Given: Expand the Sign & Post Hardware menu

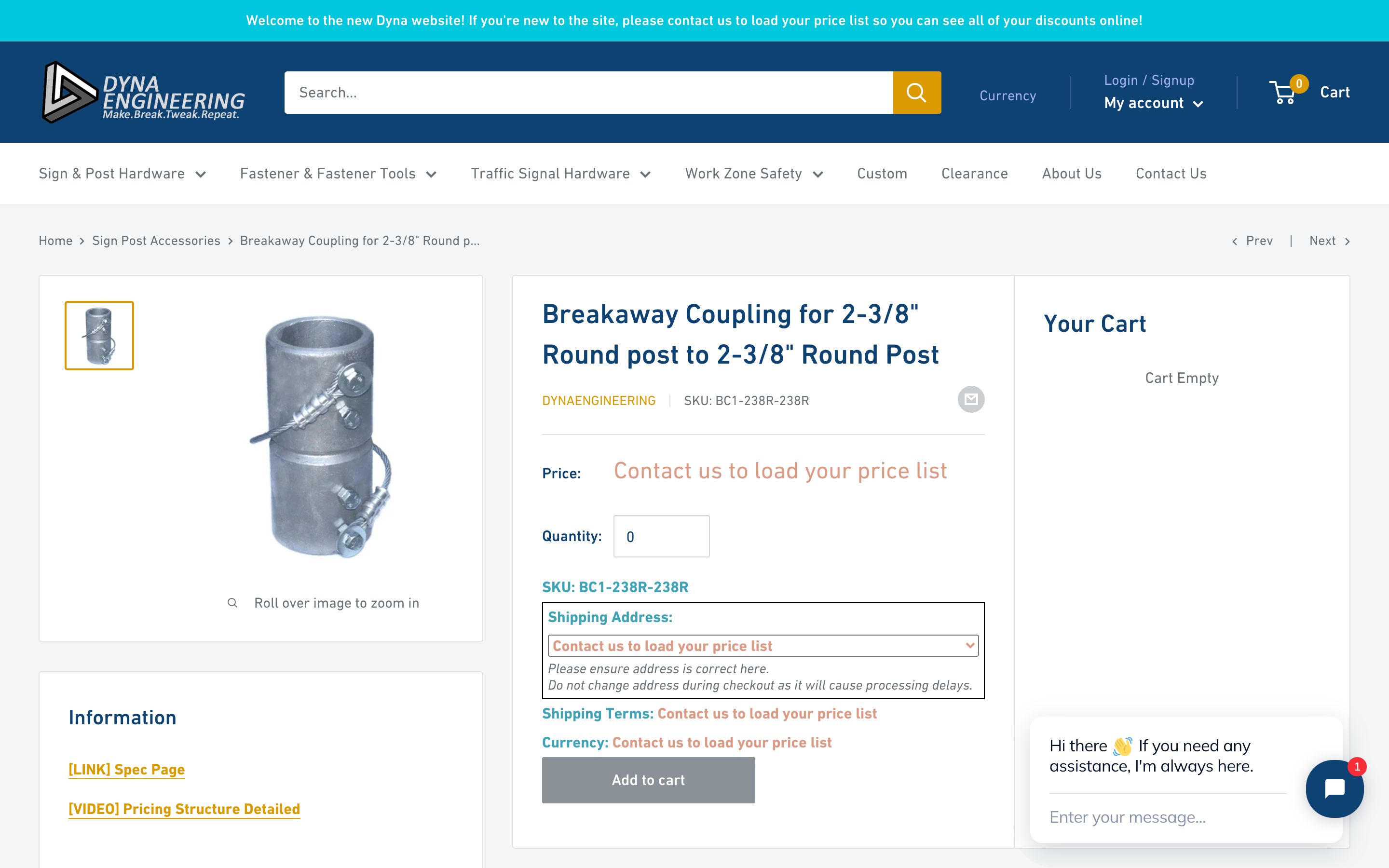Looking at the screenshot, I should pos(123,174).
